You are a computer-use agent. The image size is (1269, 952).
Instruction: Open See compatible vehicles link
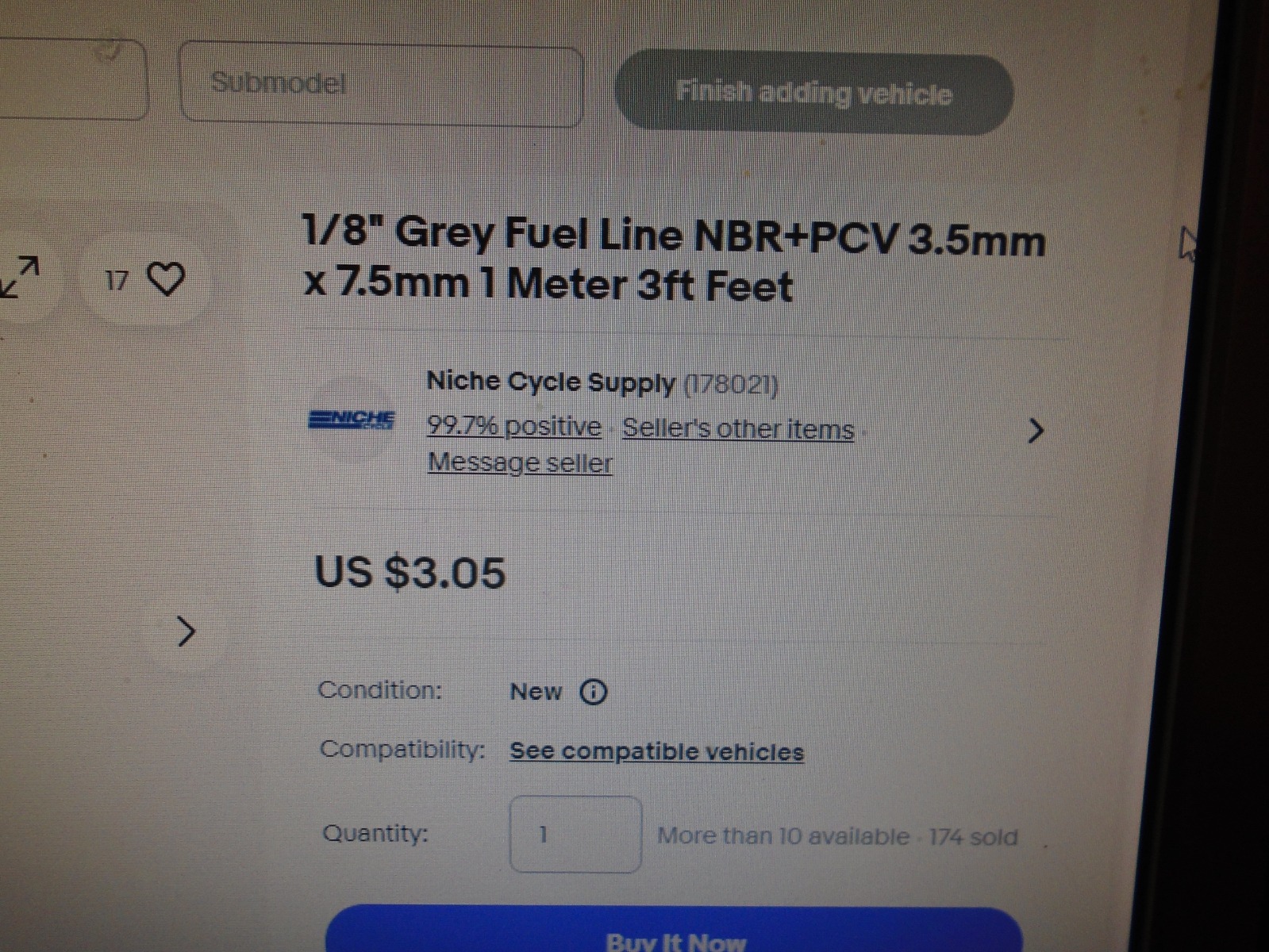pos(656,751)
